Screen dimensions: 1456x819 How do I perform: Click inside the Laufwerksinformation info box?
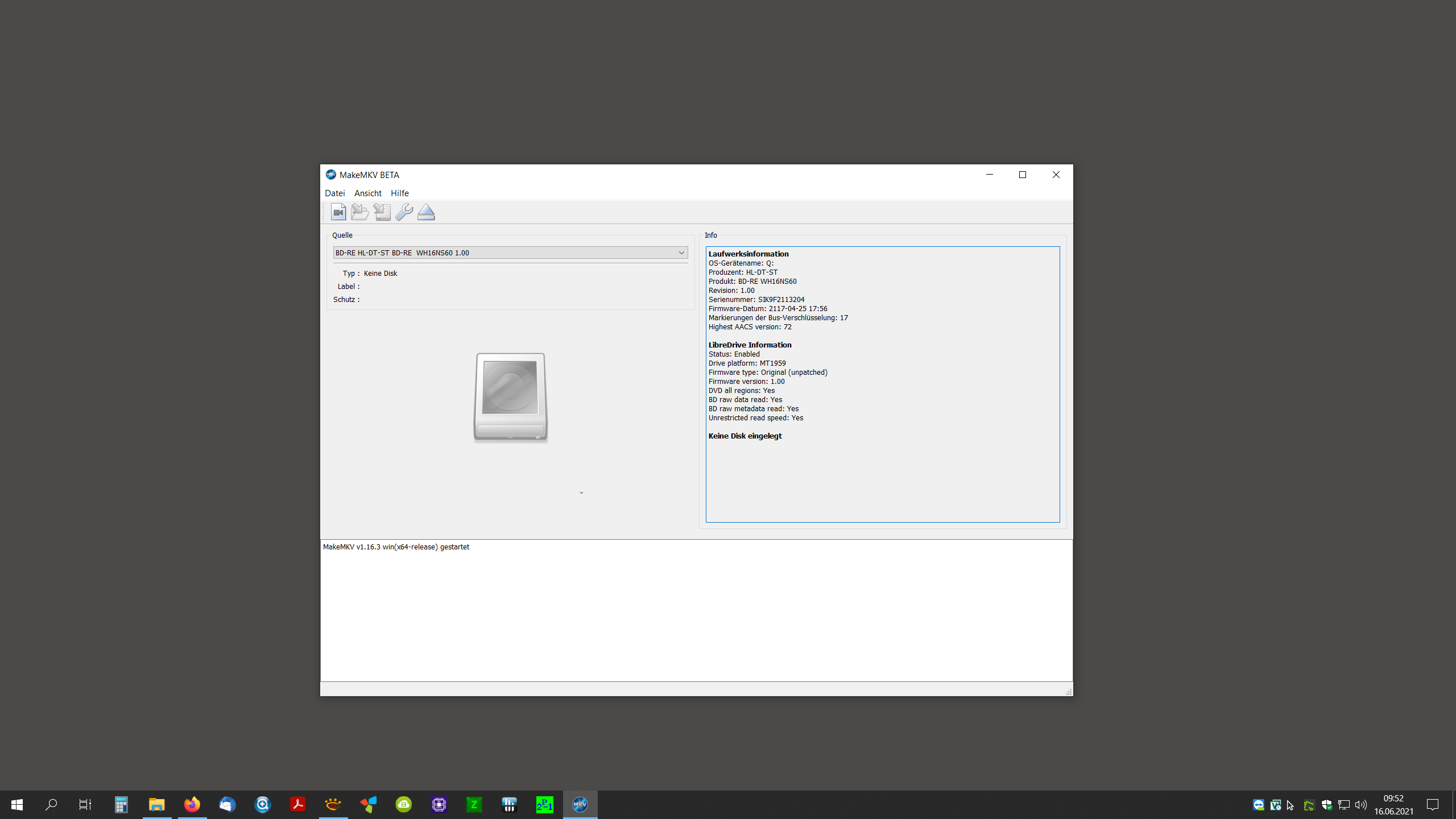[882, 384]
